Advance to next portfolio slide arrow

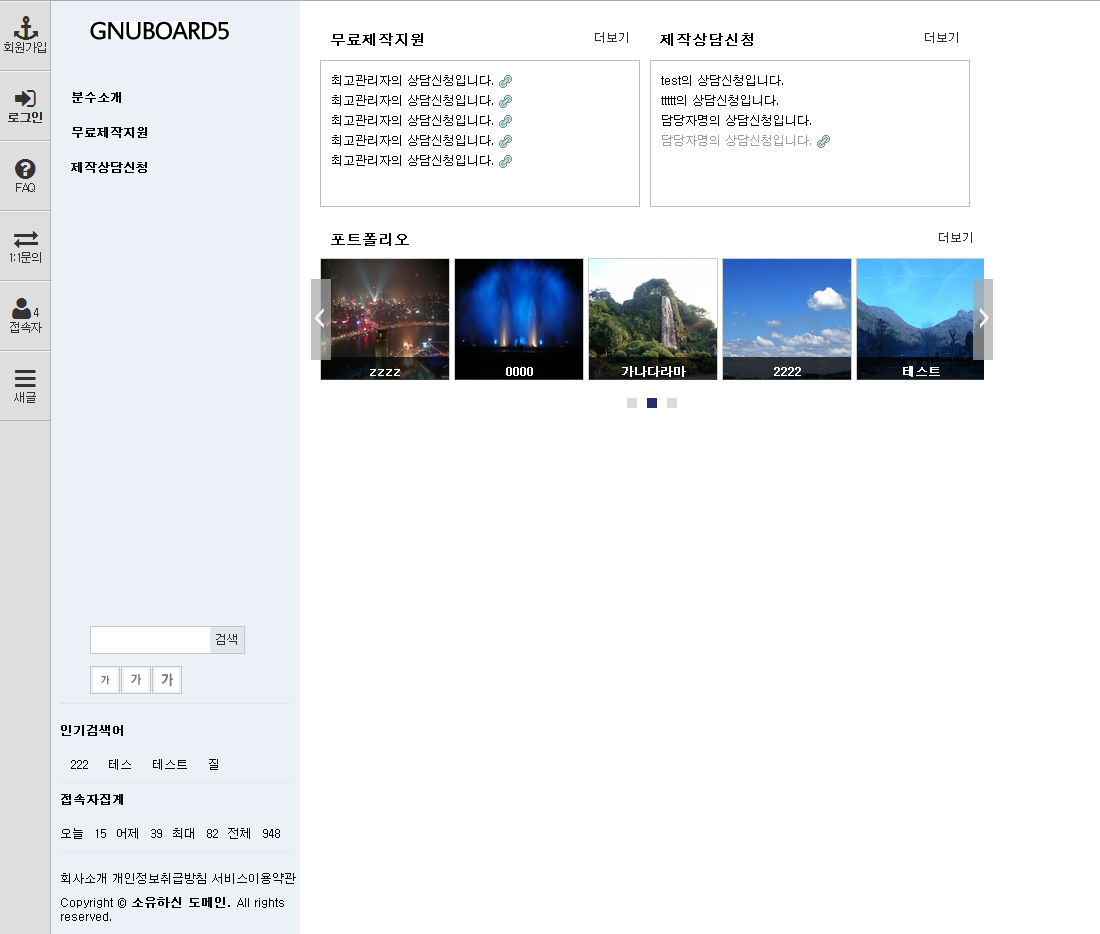click(983, 319)
